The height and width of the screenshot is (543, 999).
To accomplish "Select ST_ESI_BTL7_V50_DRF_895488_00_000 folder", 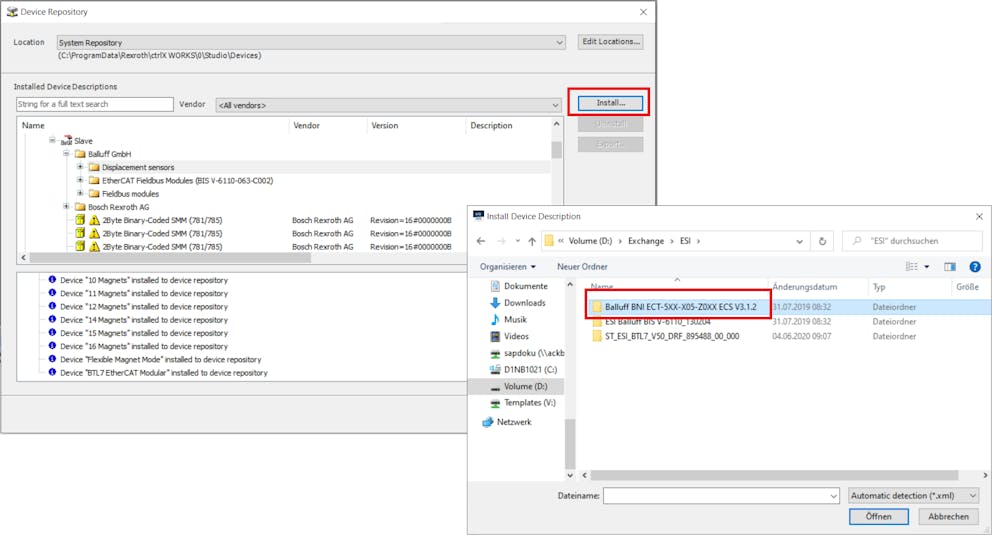I will tap(672, 336).
